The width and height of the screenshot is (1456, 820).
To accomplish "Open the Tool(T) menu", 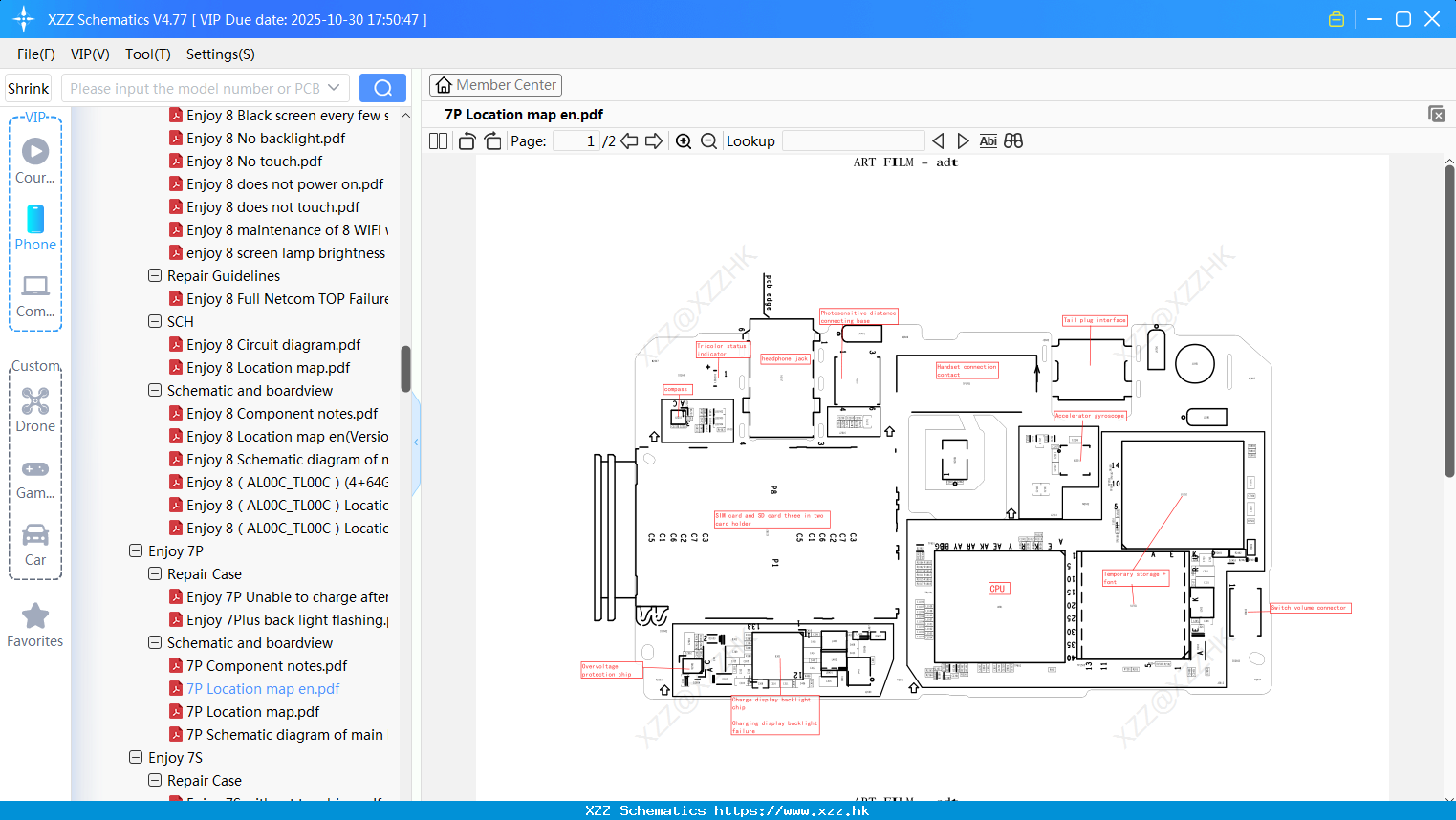I will coord(147,54).
